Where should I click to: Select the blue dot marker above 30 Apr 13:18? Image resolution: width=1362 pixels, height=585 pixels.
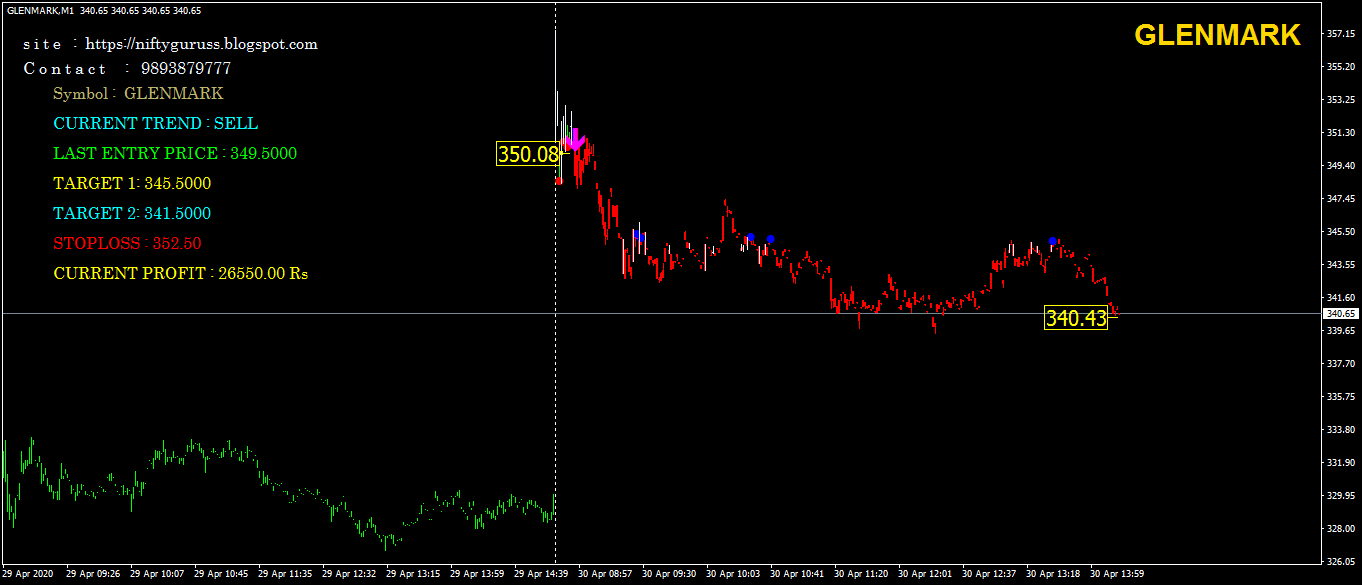[x=1053, y=241]
